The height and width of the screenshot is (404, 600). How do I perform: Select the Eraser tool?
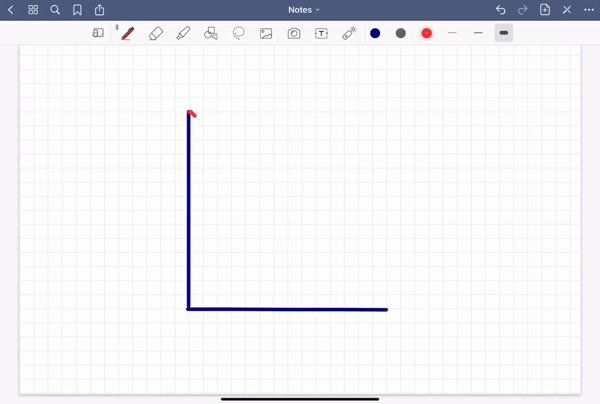[x=155, y=33]
